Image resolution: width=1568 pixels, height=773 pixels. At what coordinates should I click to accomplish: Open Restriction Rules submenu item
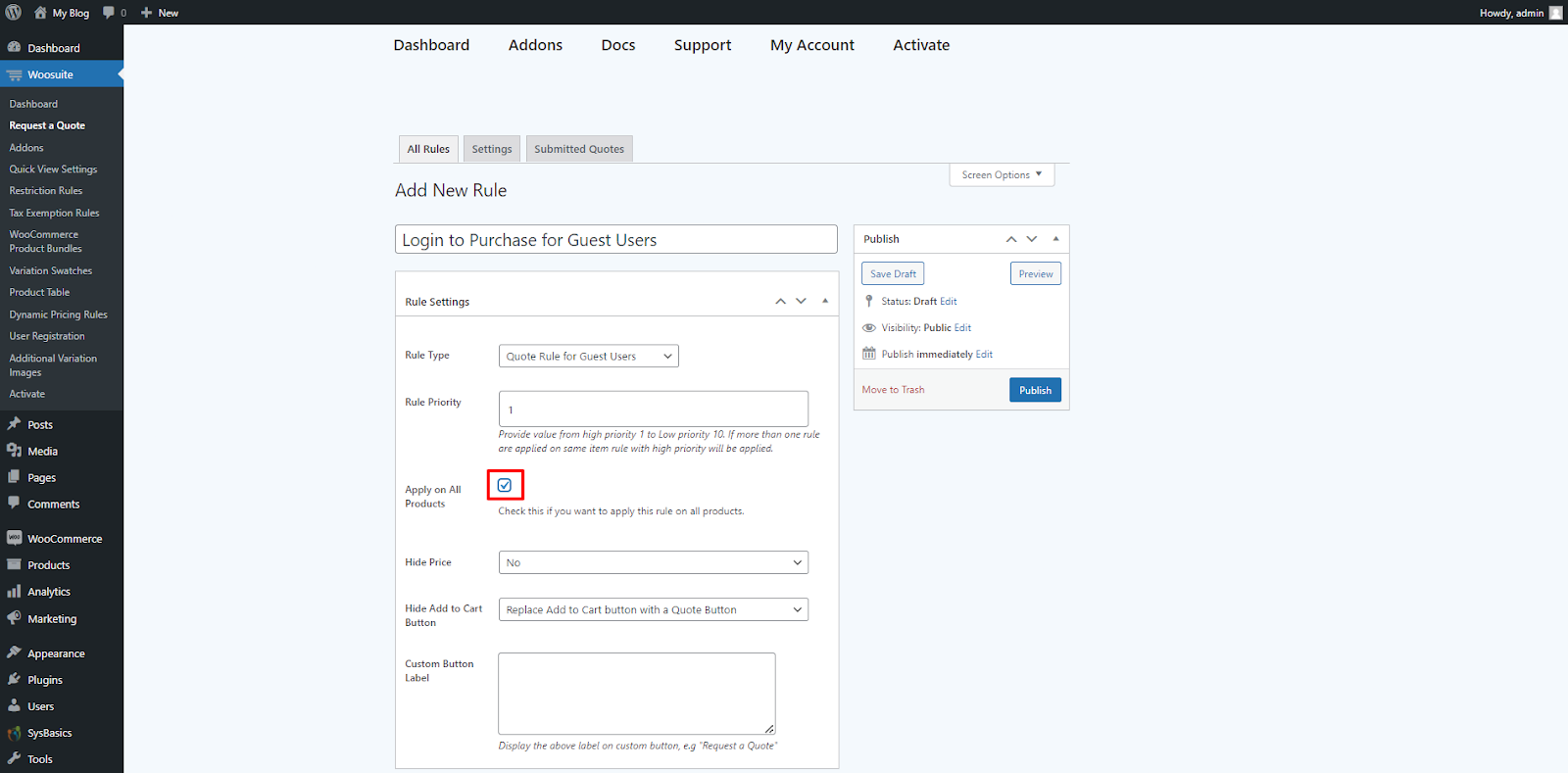[x=46, y=191]
